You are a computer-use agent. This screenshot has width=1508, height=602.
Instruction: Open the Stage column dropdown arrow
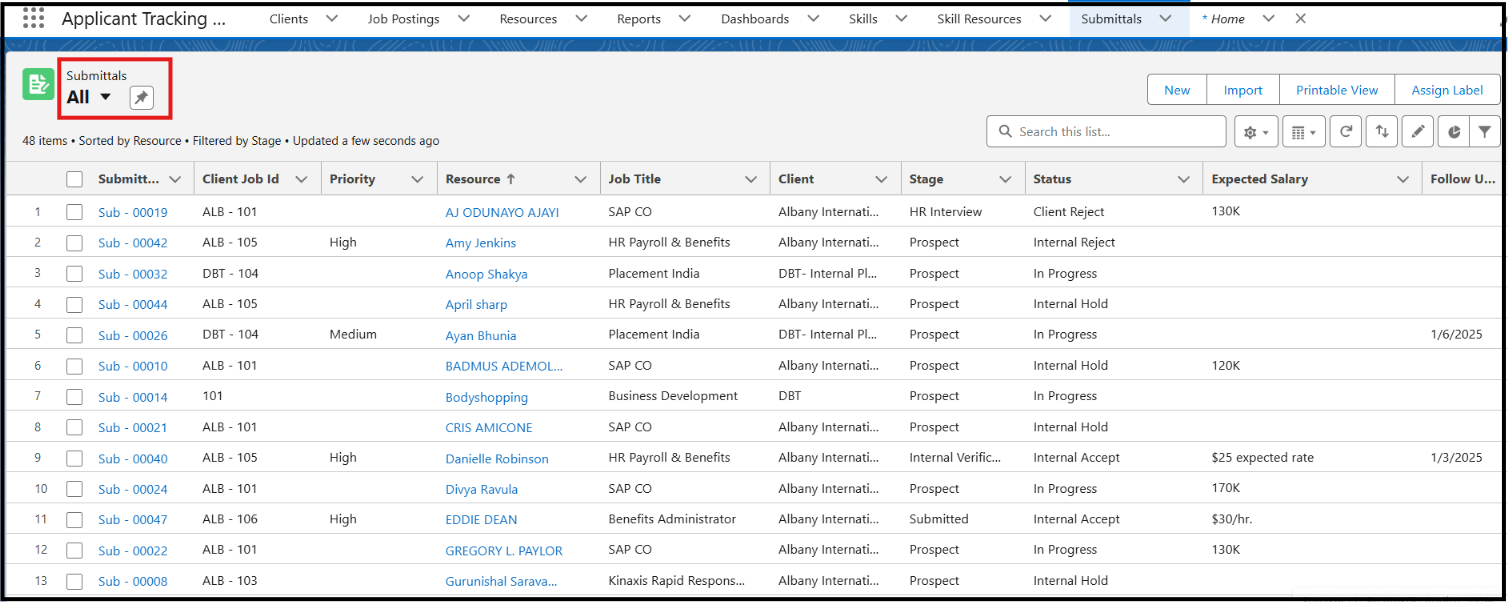[x=1005, y=179]
